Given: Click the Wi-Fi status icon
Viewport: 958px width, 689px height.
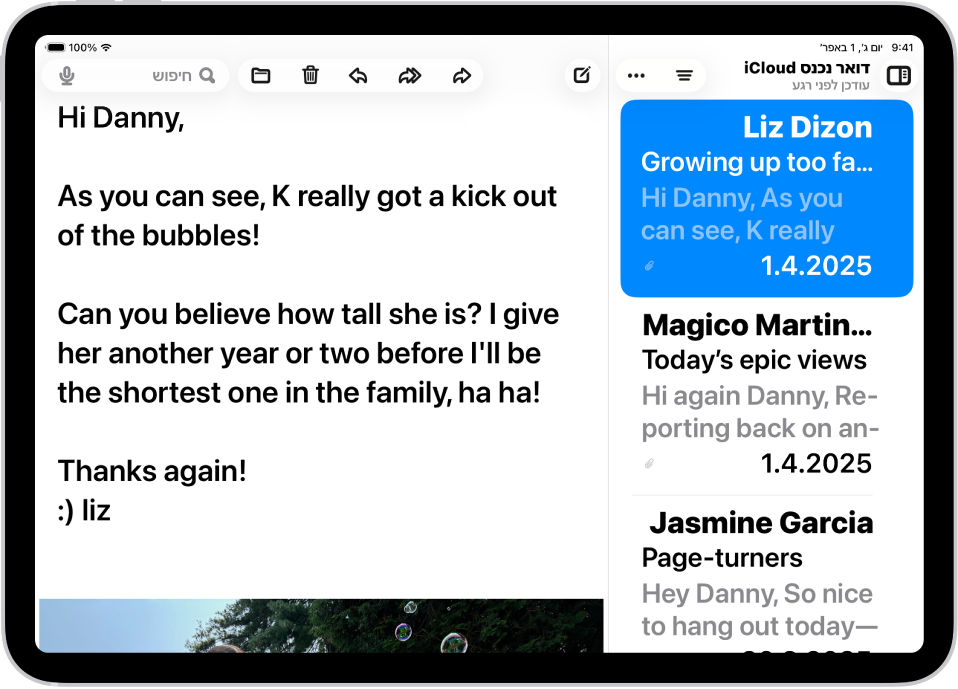Looking at the screenshot, I should point(106,47).
